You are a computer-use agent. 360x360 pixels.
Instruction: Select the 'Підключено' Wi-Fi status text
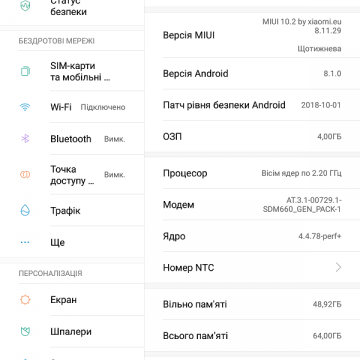103,107
